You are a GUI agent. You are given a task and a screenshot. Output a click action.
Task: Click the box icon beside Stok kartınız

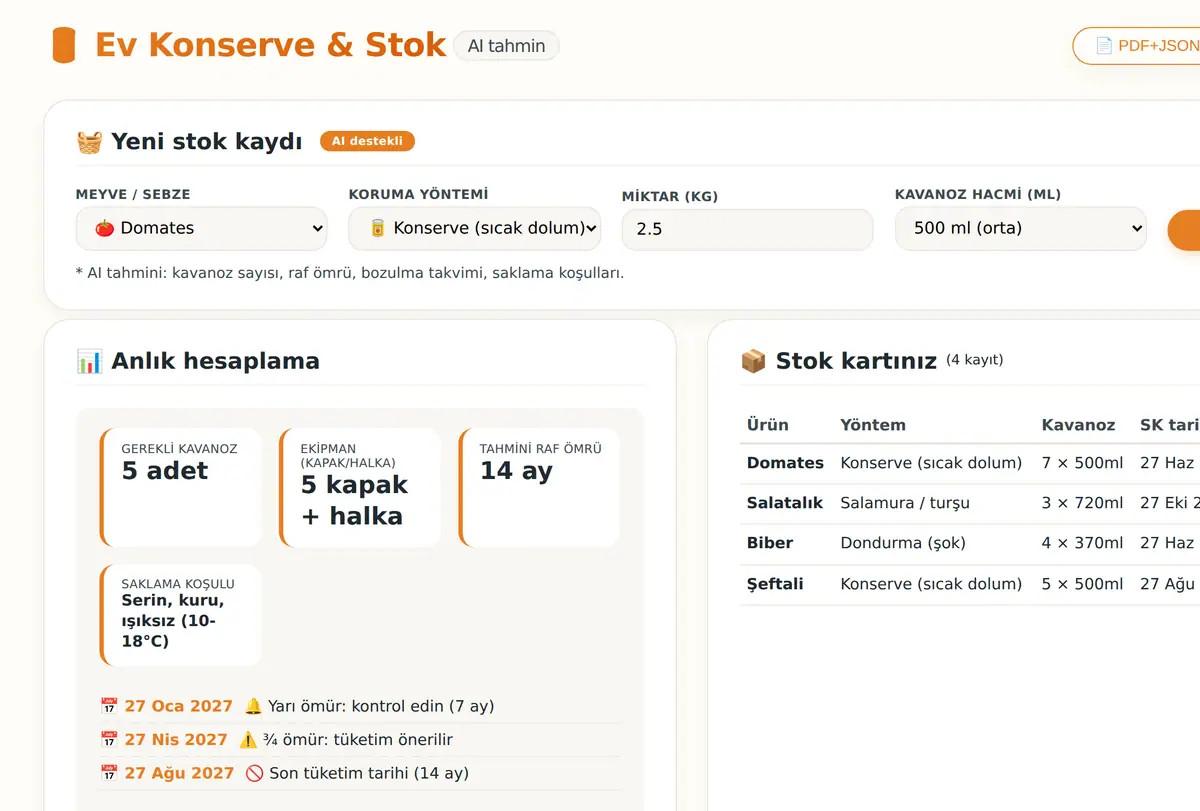[753, 361]
